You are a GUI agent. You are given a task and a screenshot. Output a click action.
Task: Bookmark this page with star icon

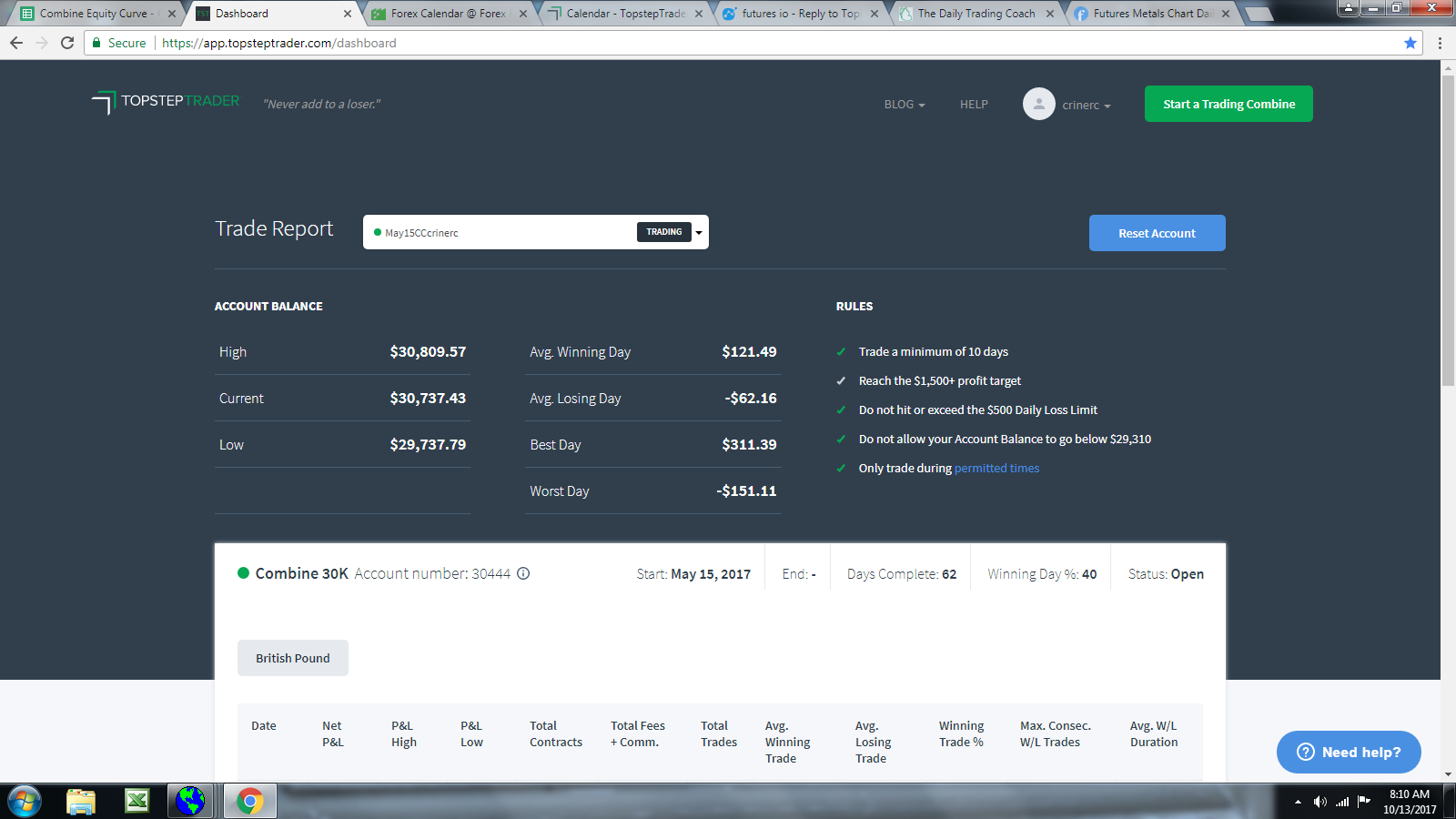(1410, 43)
